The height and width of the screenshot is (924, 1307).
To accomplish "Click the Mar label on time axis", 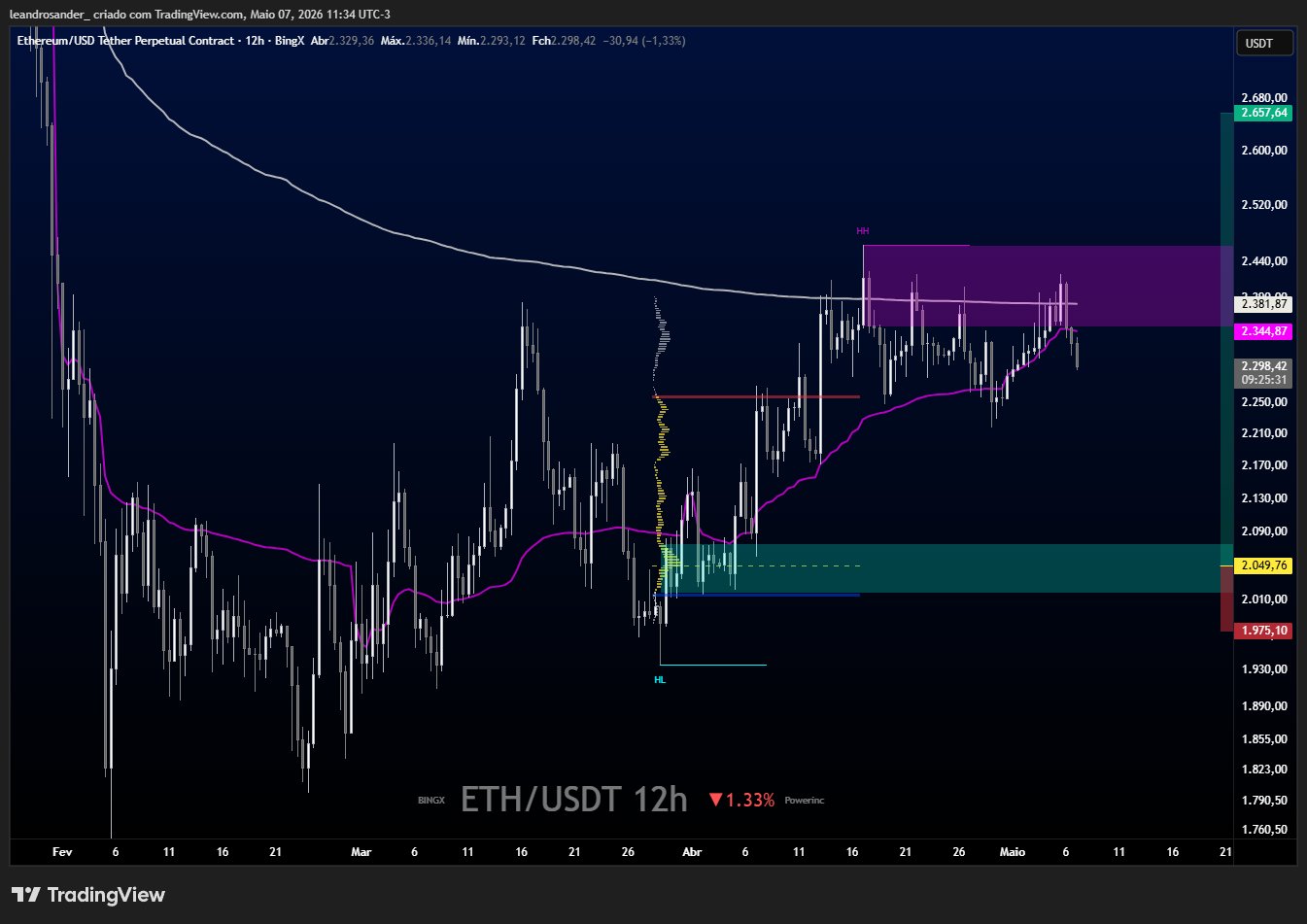I will pos(361,852).
